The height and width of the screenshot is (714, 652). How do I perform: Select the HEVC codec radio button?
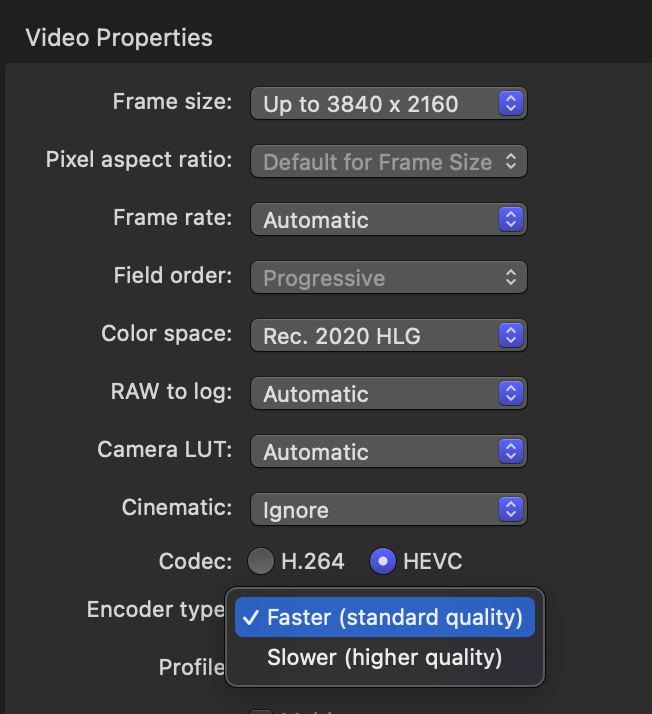pyautogui.click(x=383, y=561)
